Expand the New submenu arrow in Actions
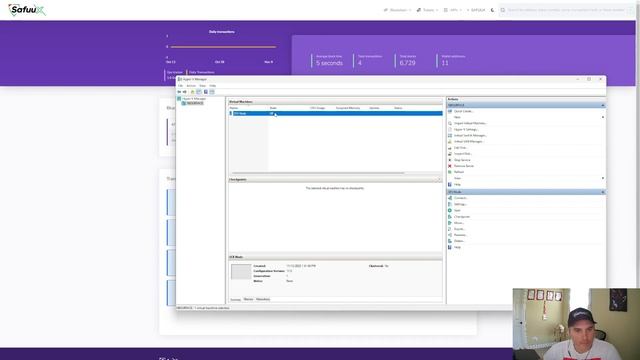Image resolution: width=640 pixels, height=360 pixels. [x=603, y=117]
